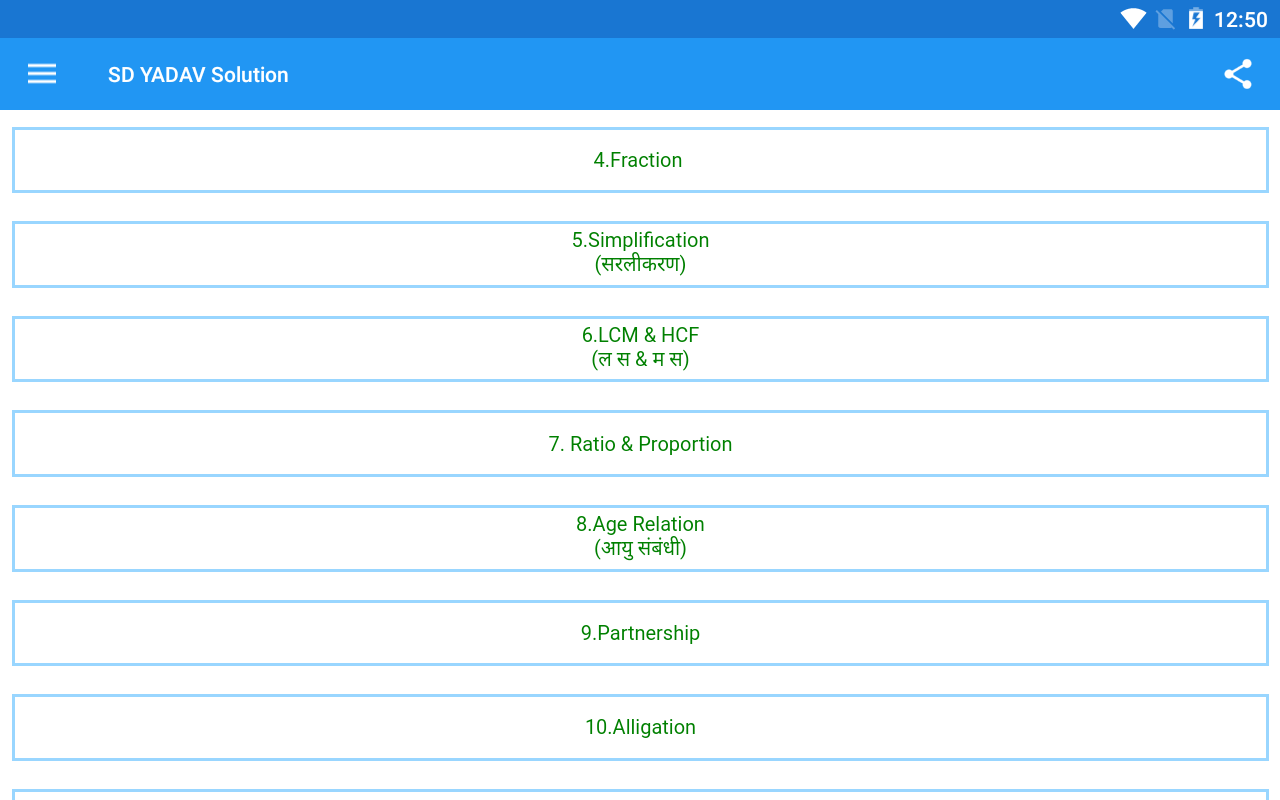The image size is (1280, 800).
Task: Check the Wi-Fi status icon
Action: (x=1133, y=19)
